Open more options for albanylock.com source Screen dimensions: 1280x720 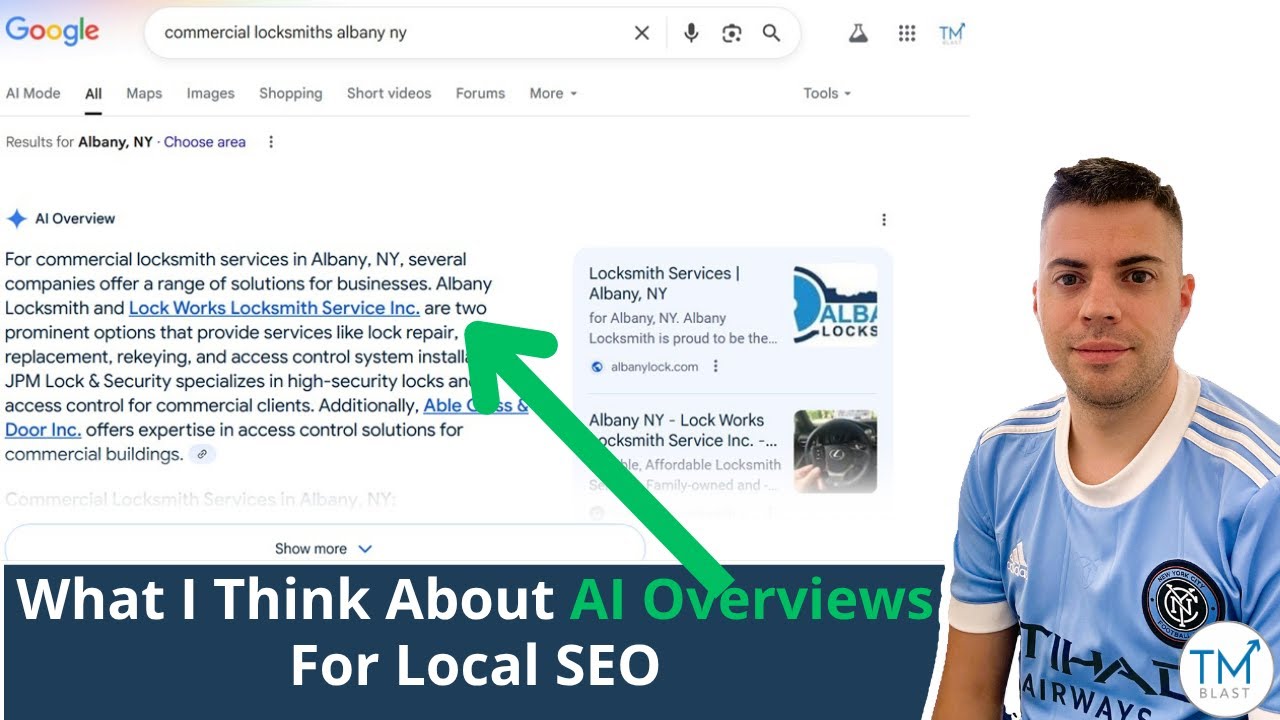click(x=715, y=367)
